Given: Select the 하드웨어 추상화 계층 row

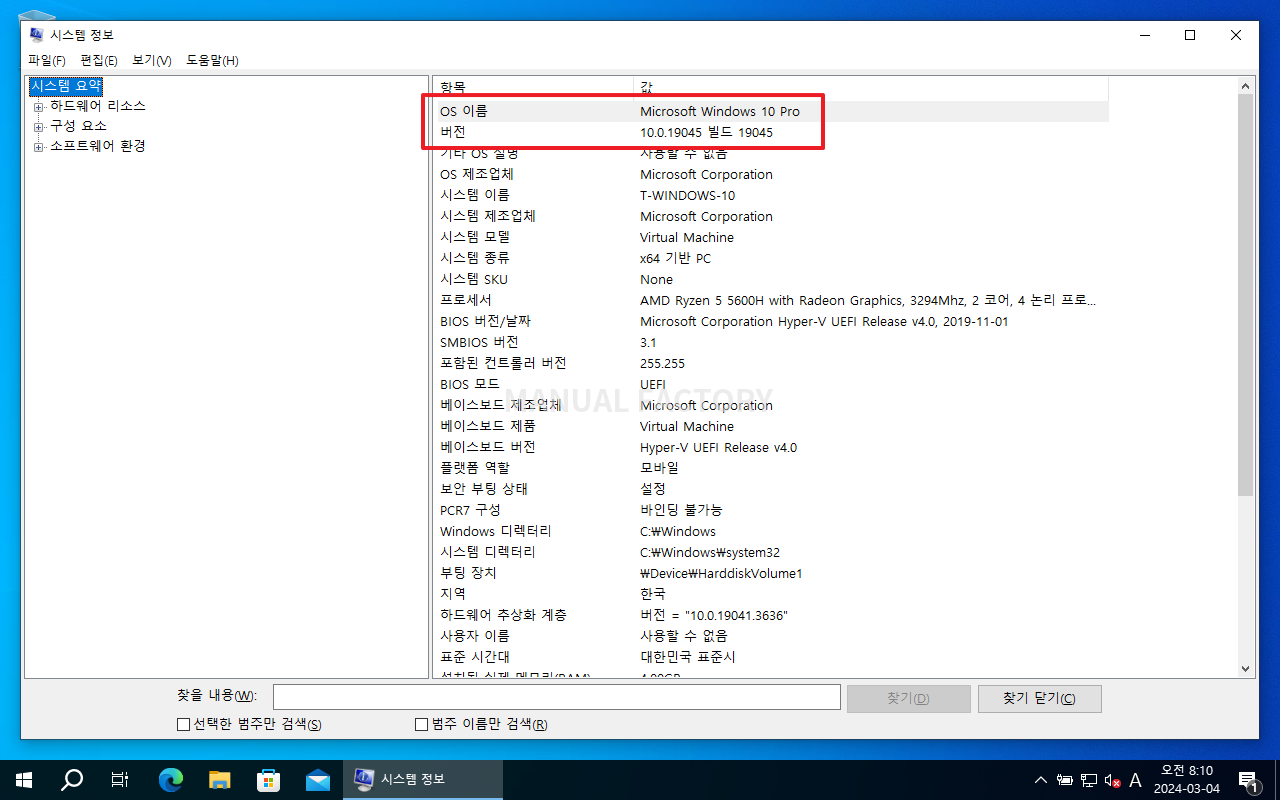Looking at the screenshot, I should tap(771, 615).
